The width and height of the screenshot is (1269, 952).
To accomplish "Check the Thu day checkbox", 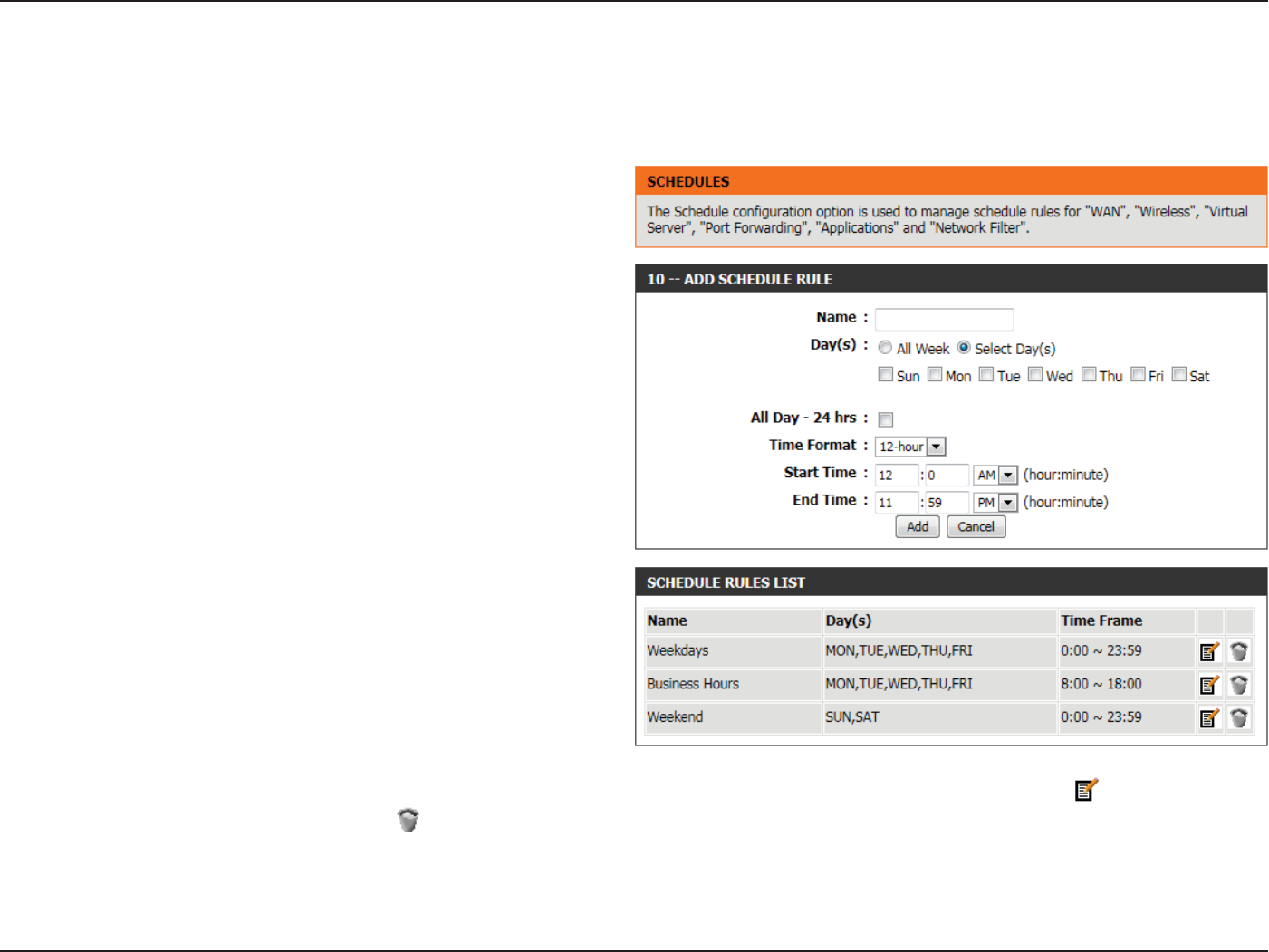I will 1090,374.
